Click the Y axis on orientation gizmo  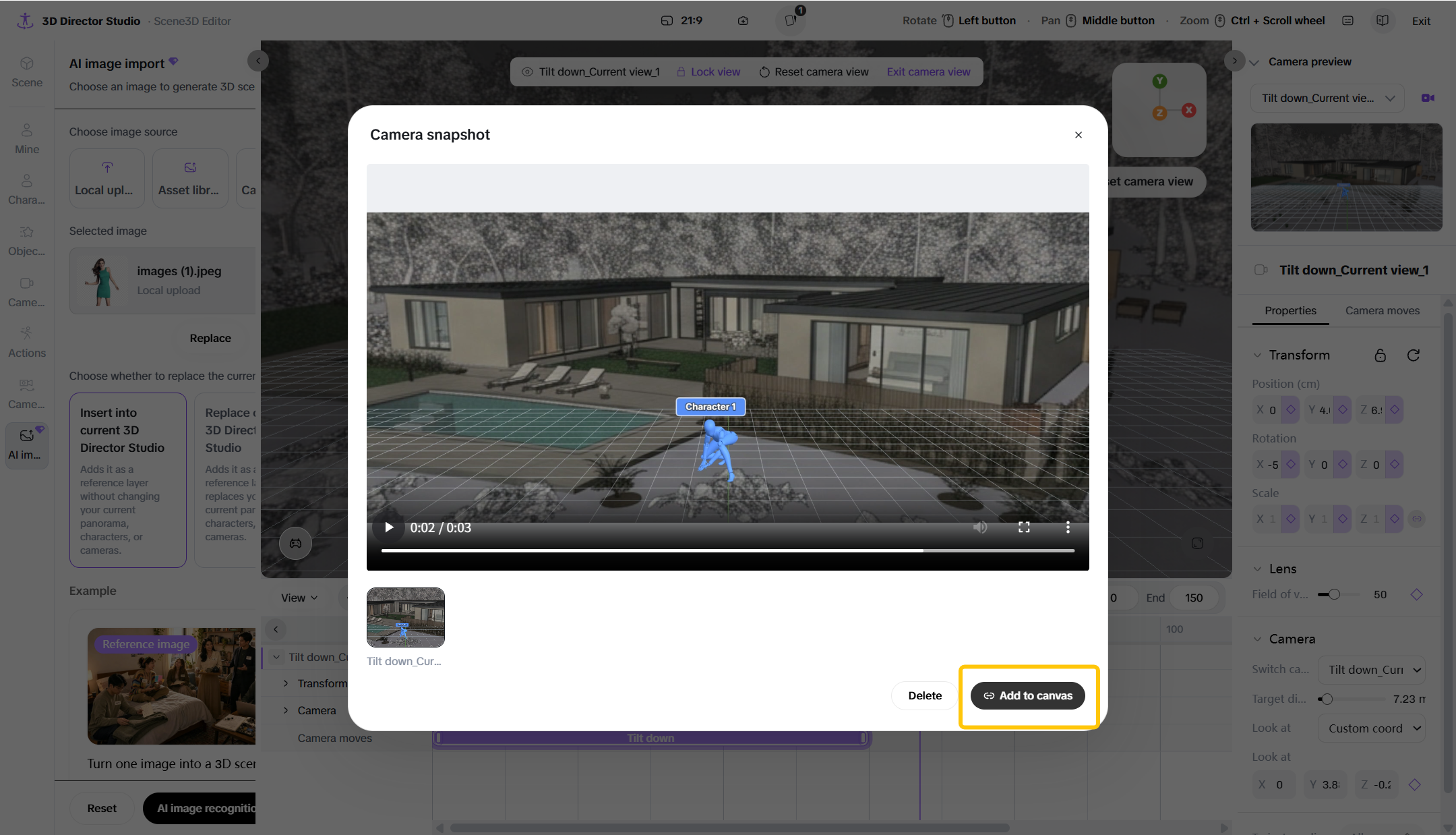[x=1159, y=81]
